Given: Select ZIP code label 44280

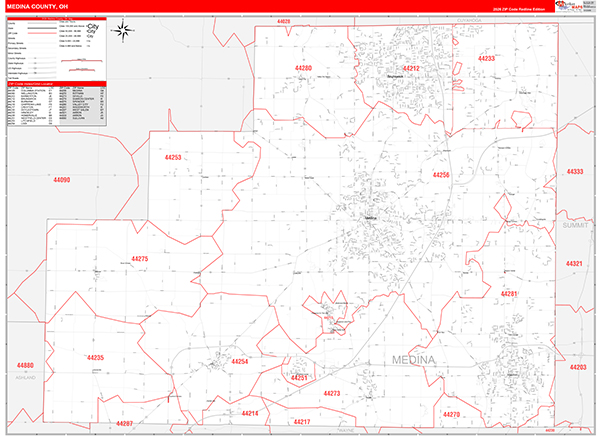Looking at the screenshot, I should [x=303, y=68].
